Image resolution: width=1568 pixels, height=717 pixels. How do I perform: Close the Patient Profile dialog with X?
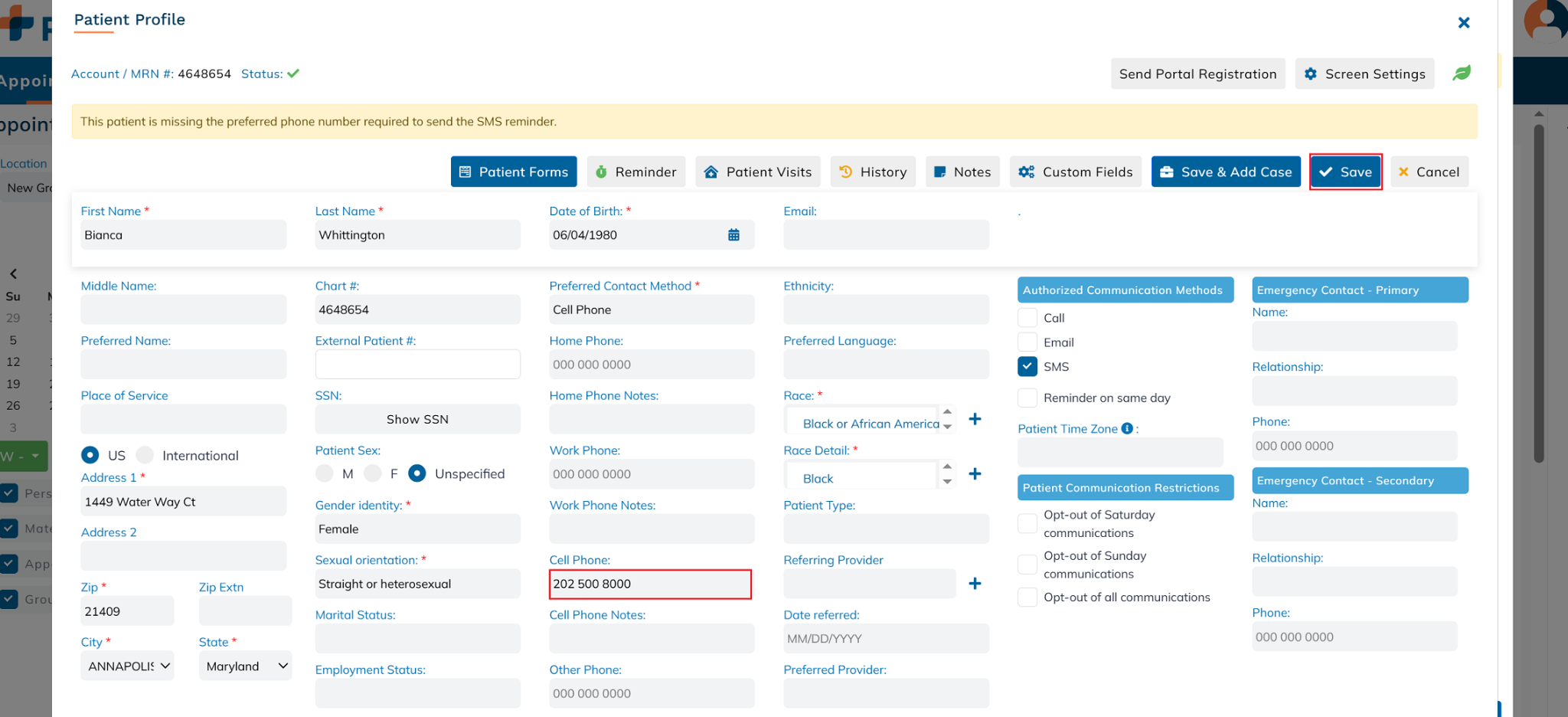point(1463,23)
